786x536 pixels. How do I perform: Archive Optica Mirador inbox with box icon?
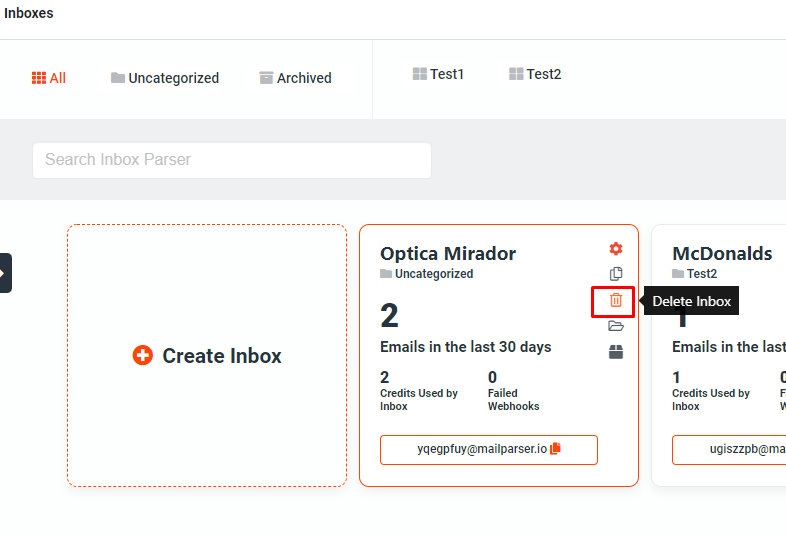616,352
